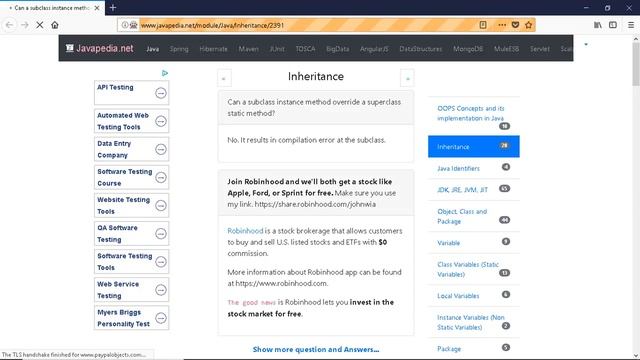
Task: Open the Javapedia.net home logo
Action: coord(100,48)
